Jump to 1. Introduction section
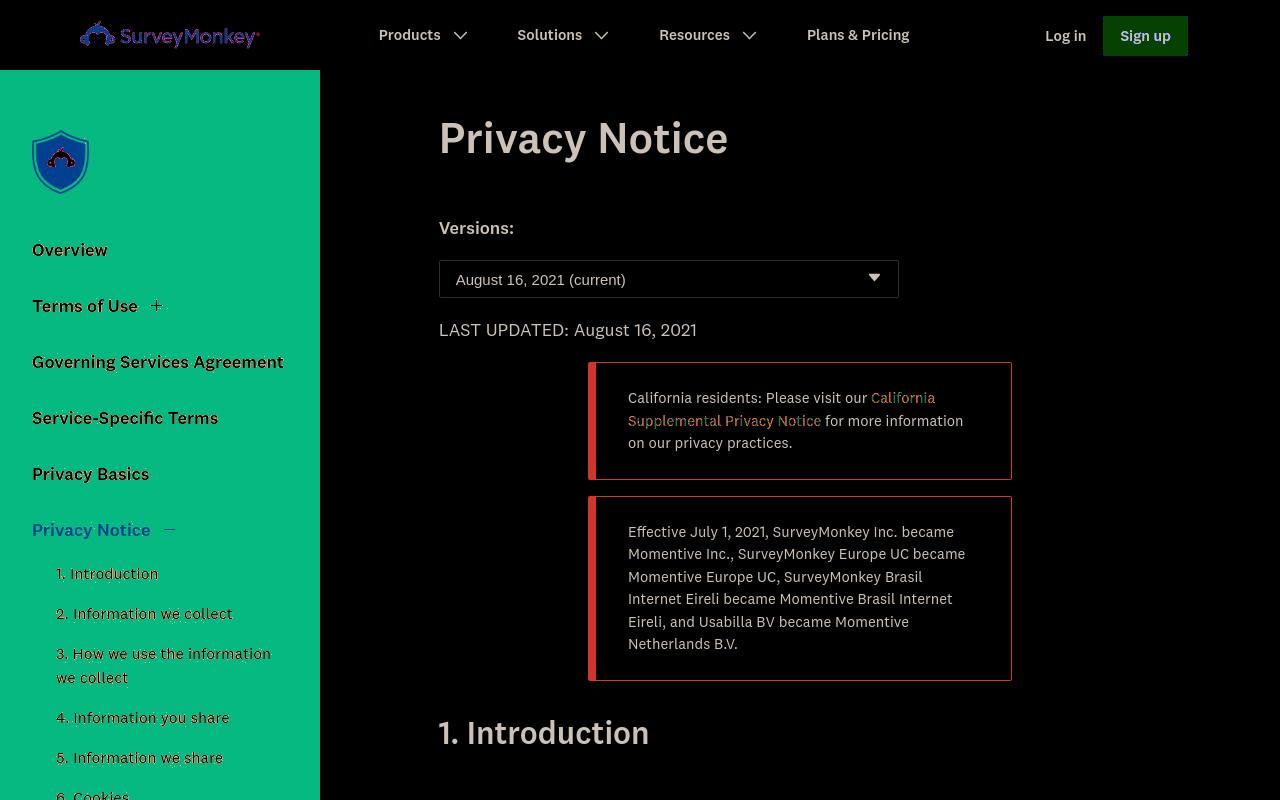1280x800 pixels. pyautogui.click(x=107, y=574)
